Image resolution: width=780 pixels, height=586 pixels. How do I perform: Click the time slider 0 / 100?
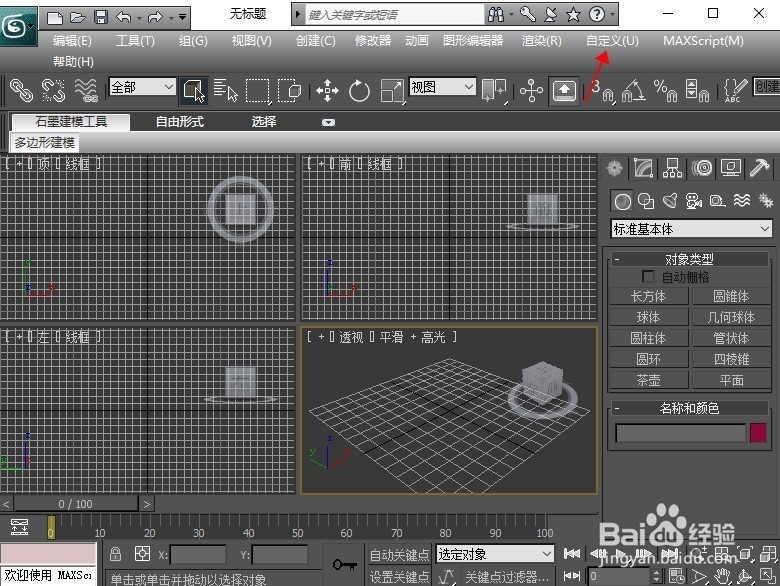(76, 504)
